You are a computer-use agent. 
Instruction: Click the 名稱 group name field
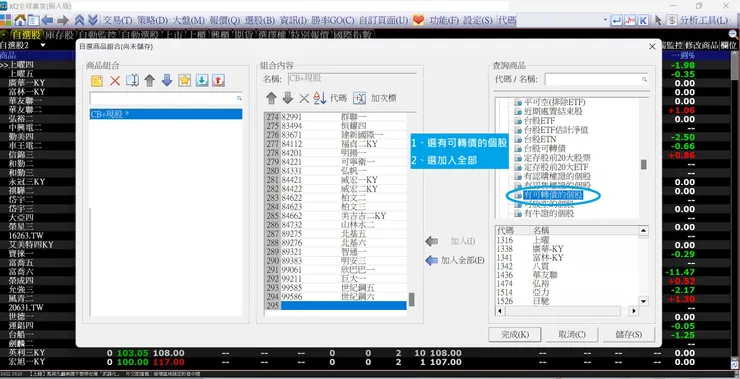coord(352,79)
